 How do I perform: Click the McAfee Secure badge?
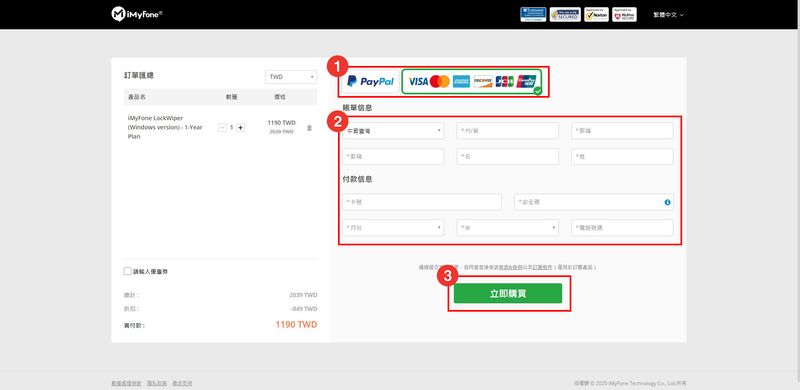624,14
